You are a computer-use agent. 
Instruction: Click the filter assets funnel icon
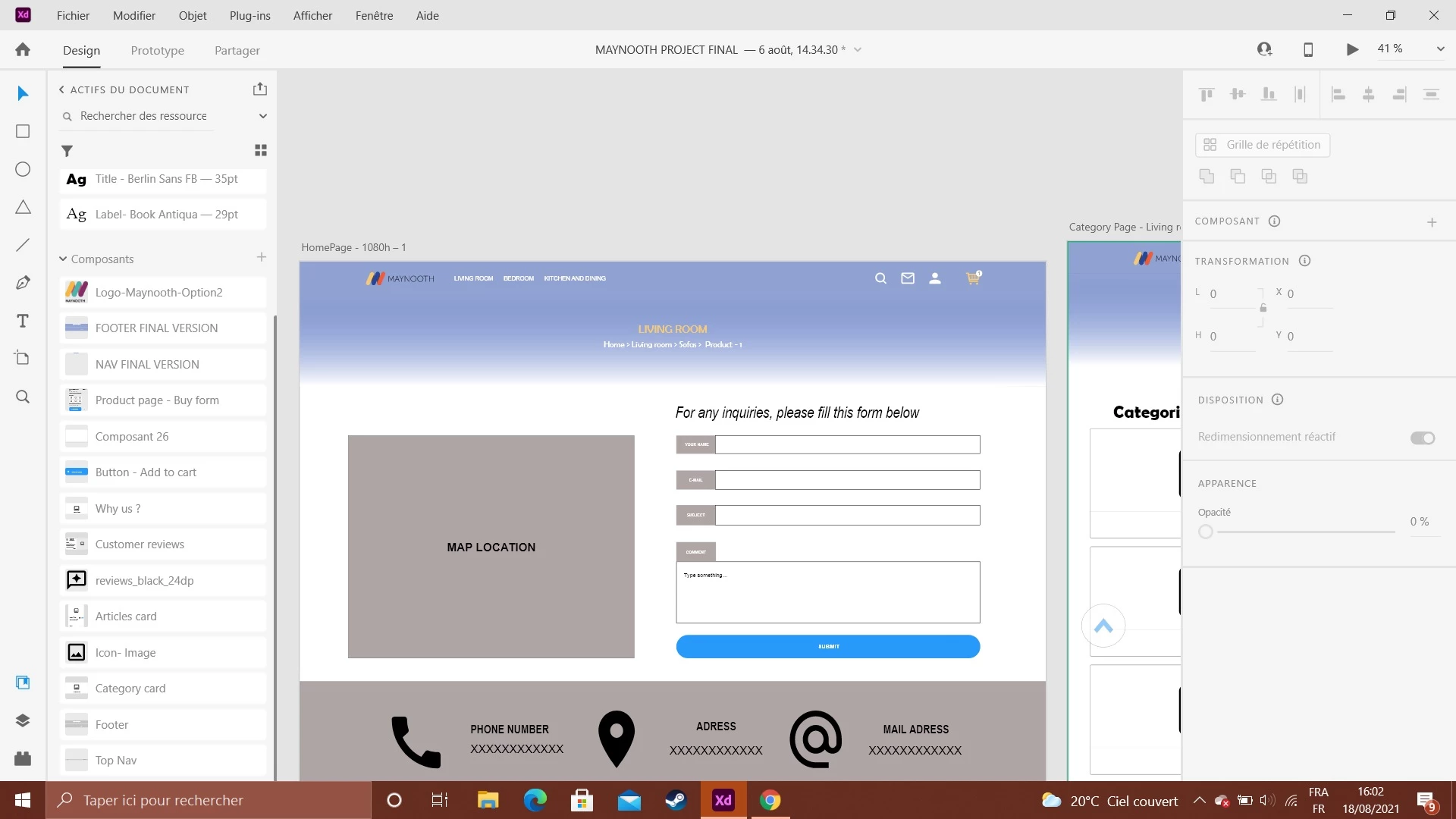[x=67, y=151]
